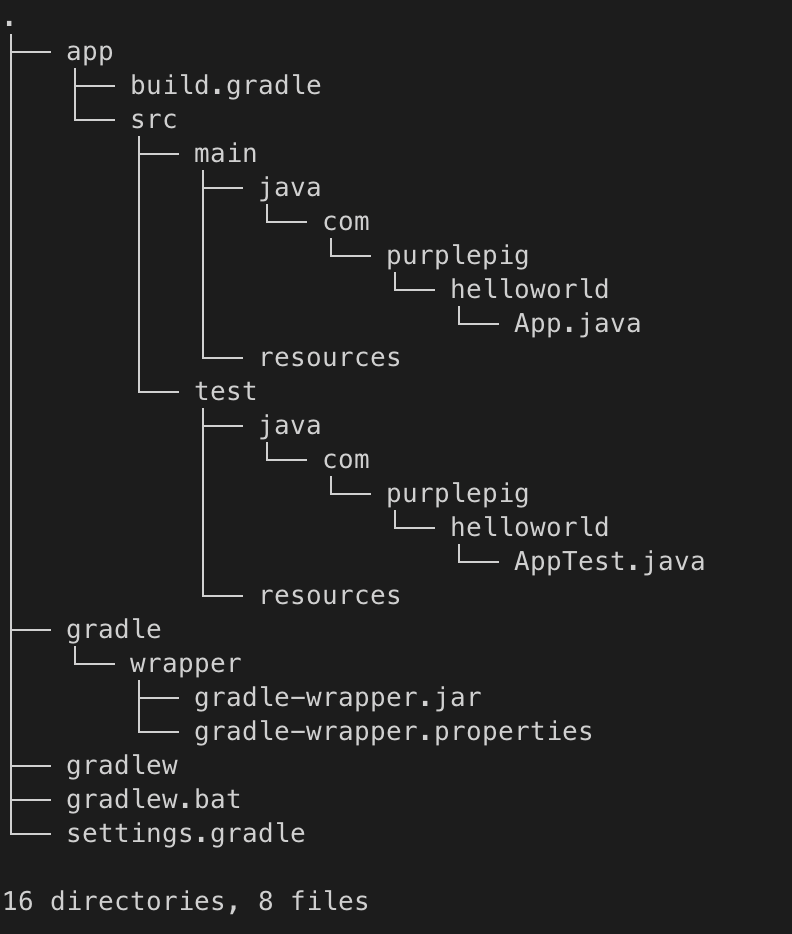Click the gradle directory entry

pos(114,630)
